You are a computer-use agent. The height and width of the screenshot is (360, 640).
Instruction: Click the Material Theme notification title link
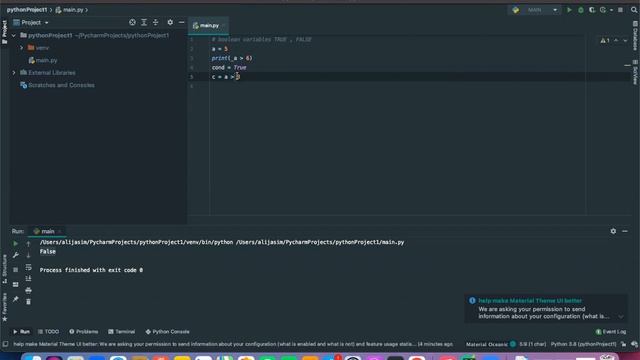click(x=530, y=301)
